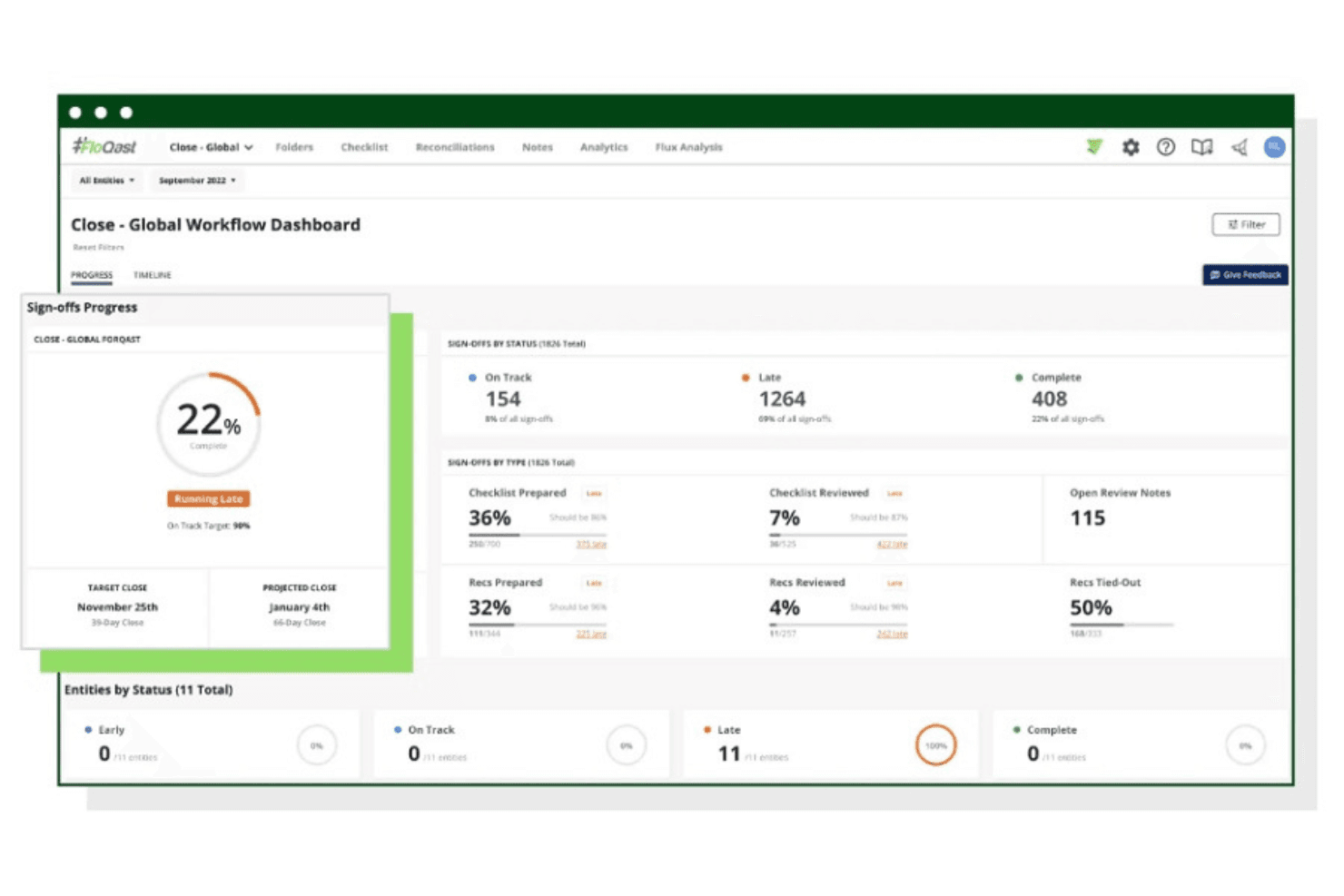Click the Open Review Notes value 115
Screen dimensions: 1344x896
tap(1087, 518)
